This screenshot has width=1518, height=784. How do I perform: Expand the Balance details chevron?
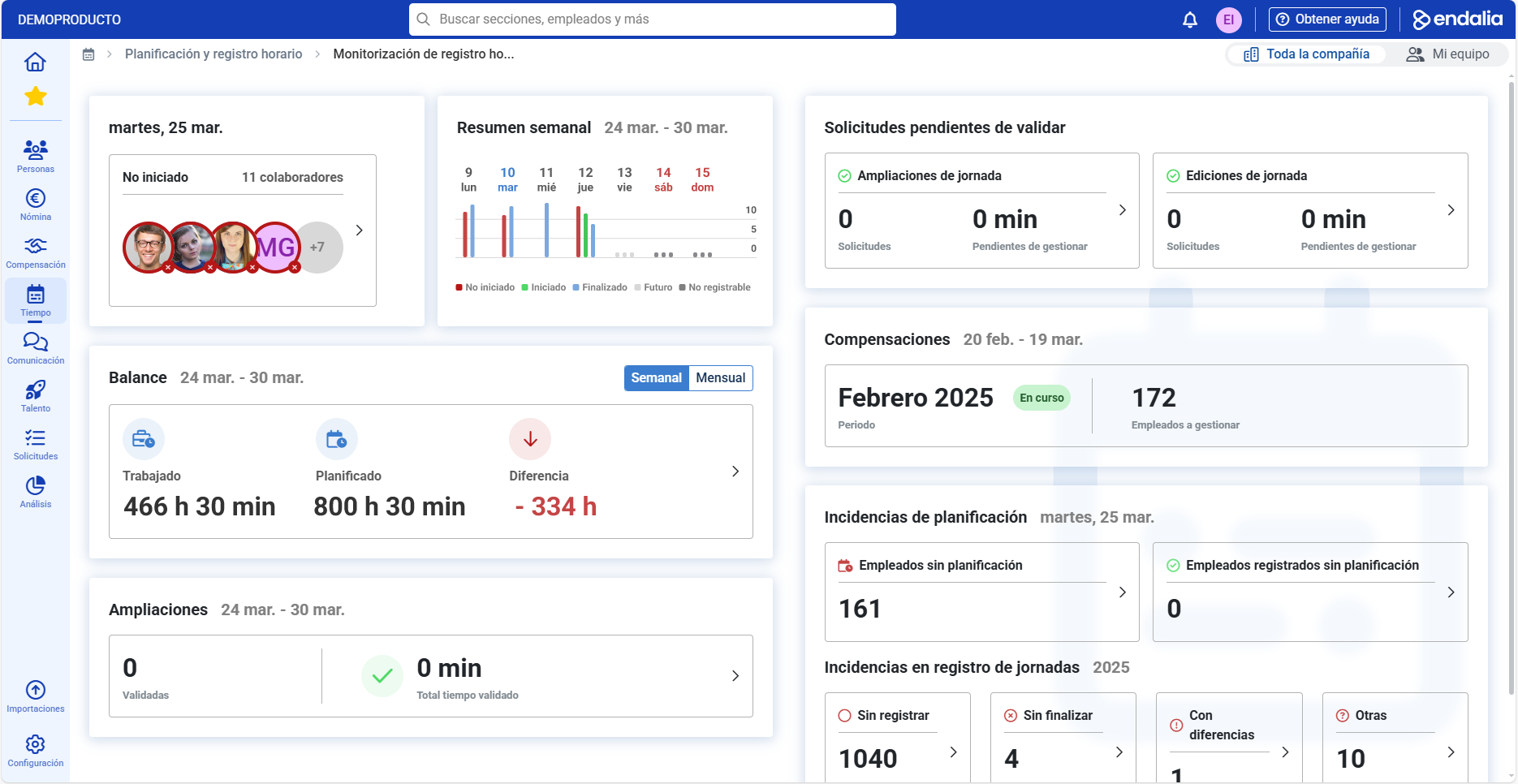[735, 472]
